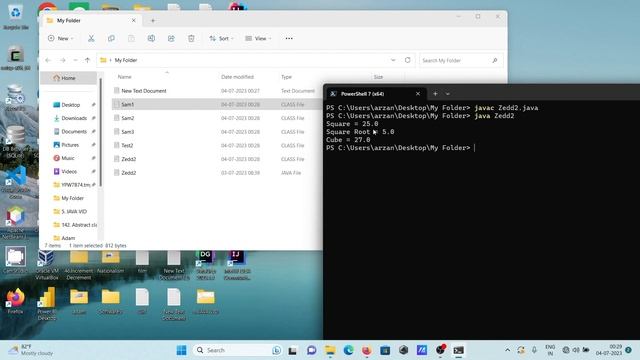Sort by the Type column header

pos(286,77)
